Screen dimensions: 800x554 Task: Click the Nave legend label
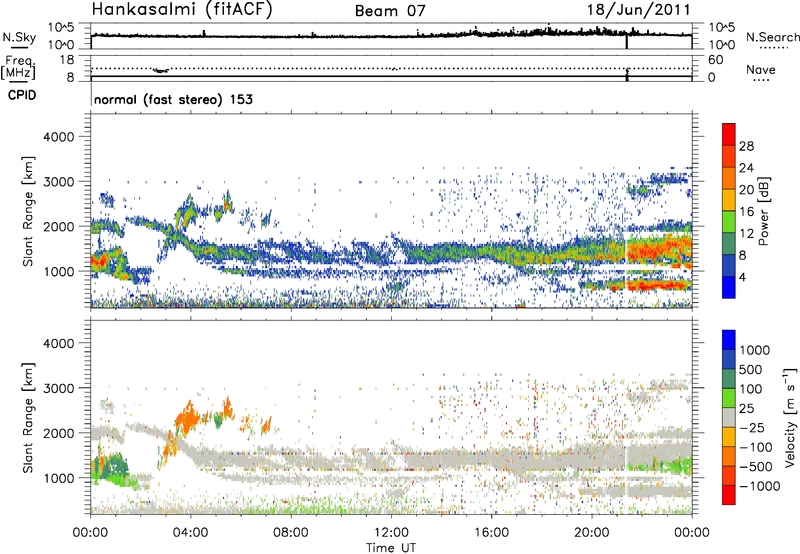pyautogui.click(x=761, y=69)
